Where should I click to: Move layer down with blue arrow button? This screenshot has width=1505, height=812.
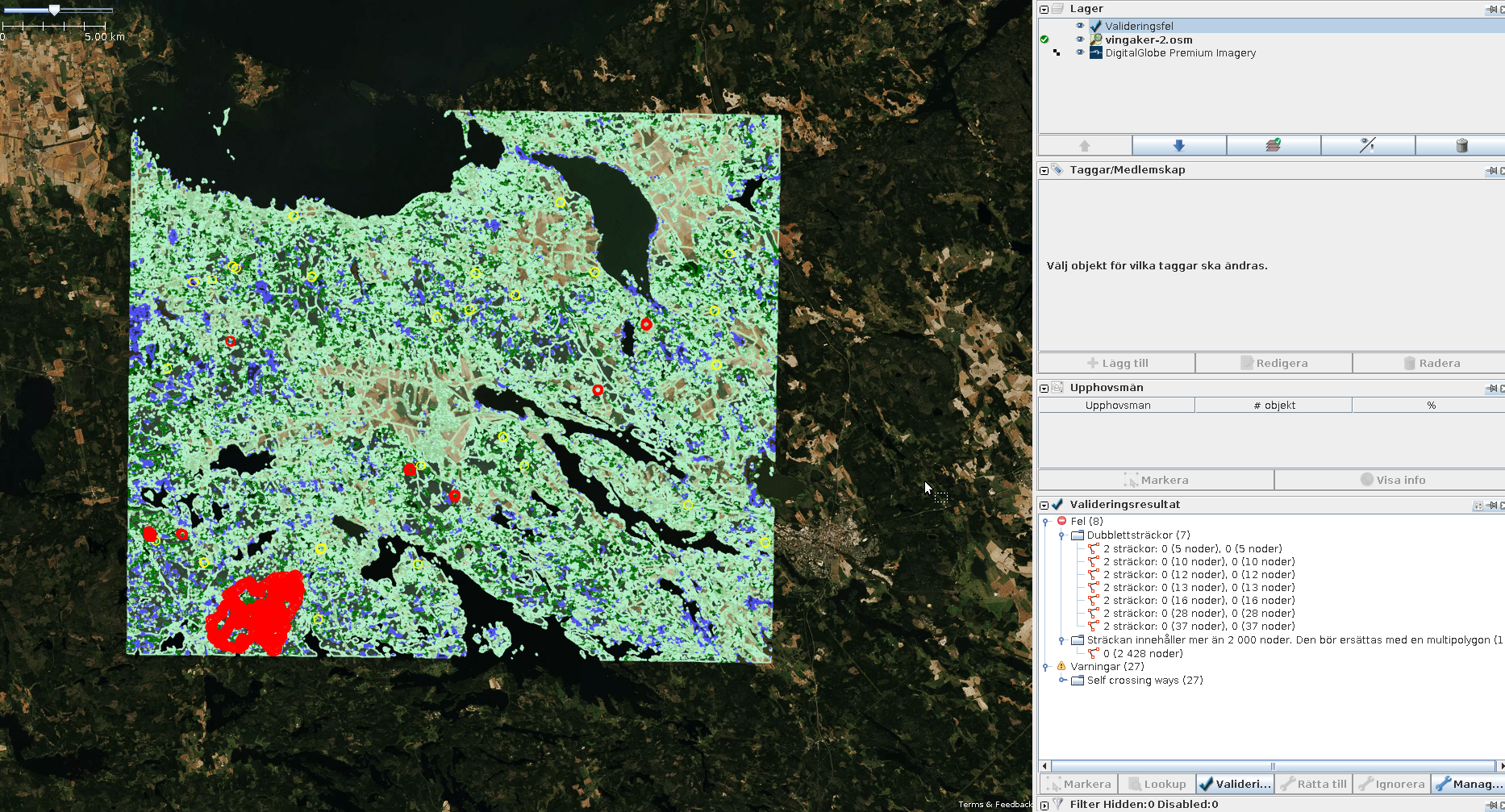1178,145
